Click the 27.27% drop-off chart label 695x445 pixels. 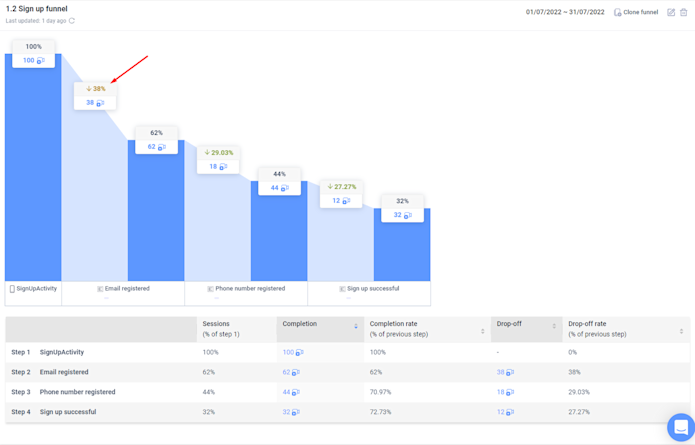coord(342,187)
